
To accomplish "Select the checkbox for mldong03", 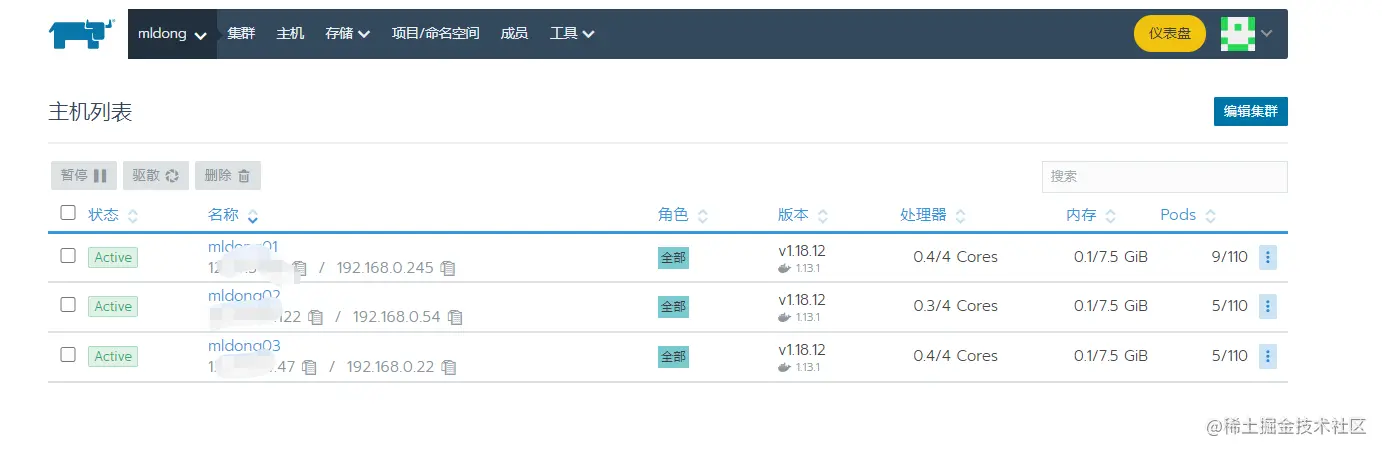I will click(68, 354).
